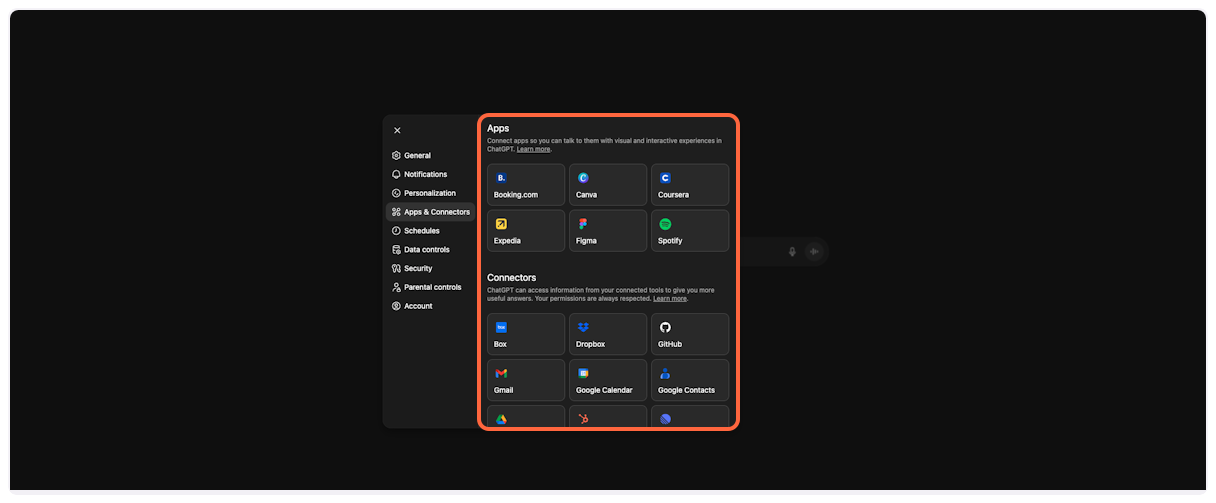
Task: Switch to Parental controls
Action: point(430,287)
